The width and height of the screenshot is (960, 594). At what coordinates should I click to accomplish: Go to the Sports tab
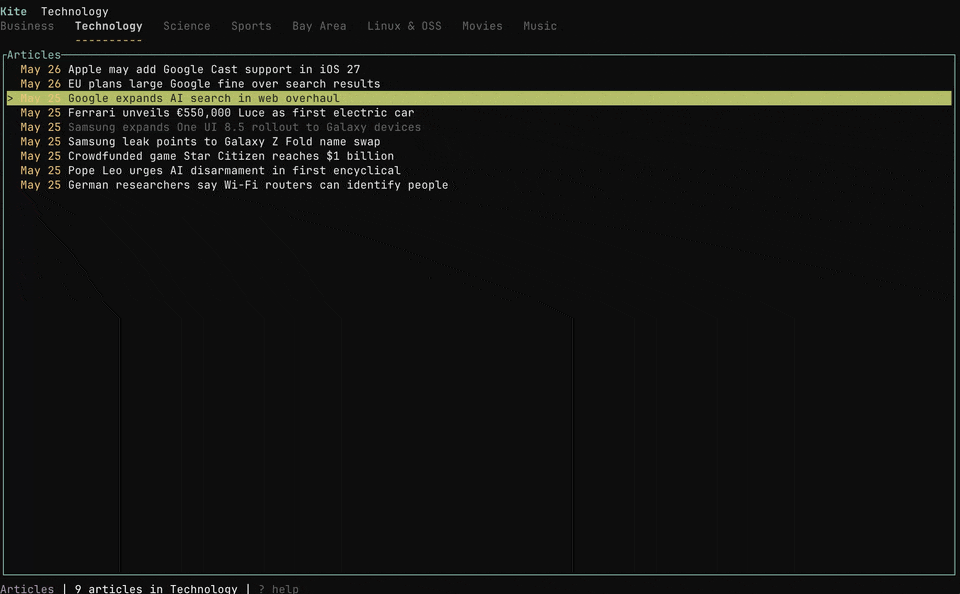tap(251, 26)
